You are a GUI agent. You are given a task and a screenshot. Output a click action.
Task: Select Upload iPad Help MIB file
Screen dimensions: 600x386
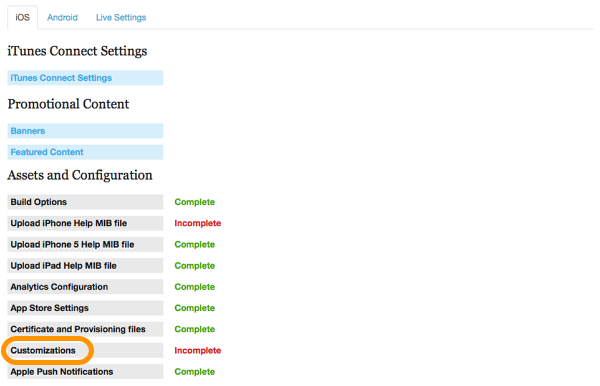(x=85, y=265)
